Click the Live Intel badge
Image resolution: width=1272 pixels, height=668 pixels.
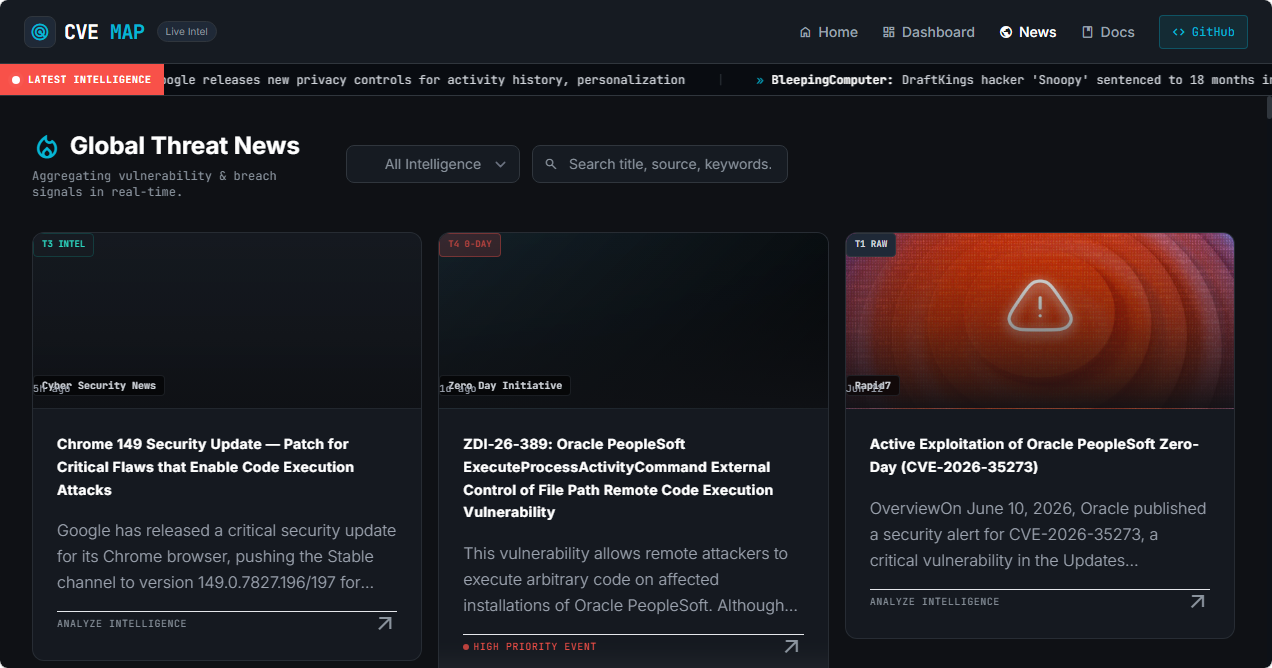coord(187,32)
